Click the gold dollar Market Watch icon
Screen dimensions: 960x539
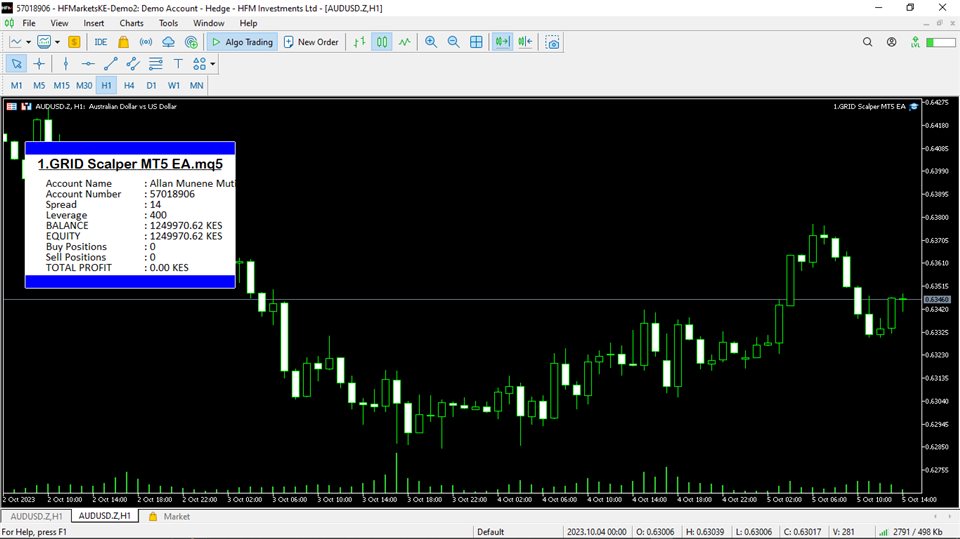point(74,42)
